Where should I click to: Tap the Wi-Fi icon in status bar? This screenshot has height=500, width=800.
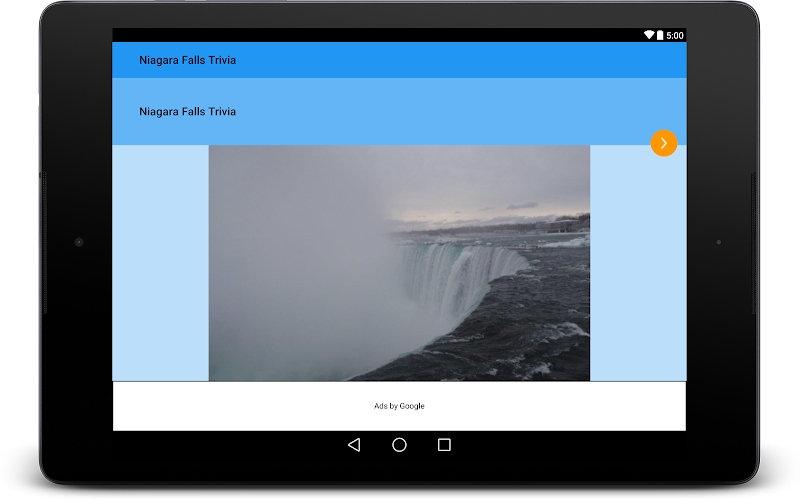(x=648, y=35)
